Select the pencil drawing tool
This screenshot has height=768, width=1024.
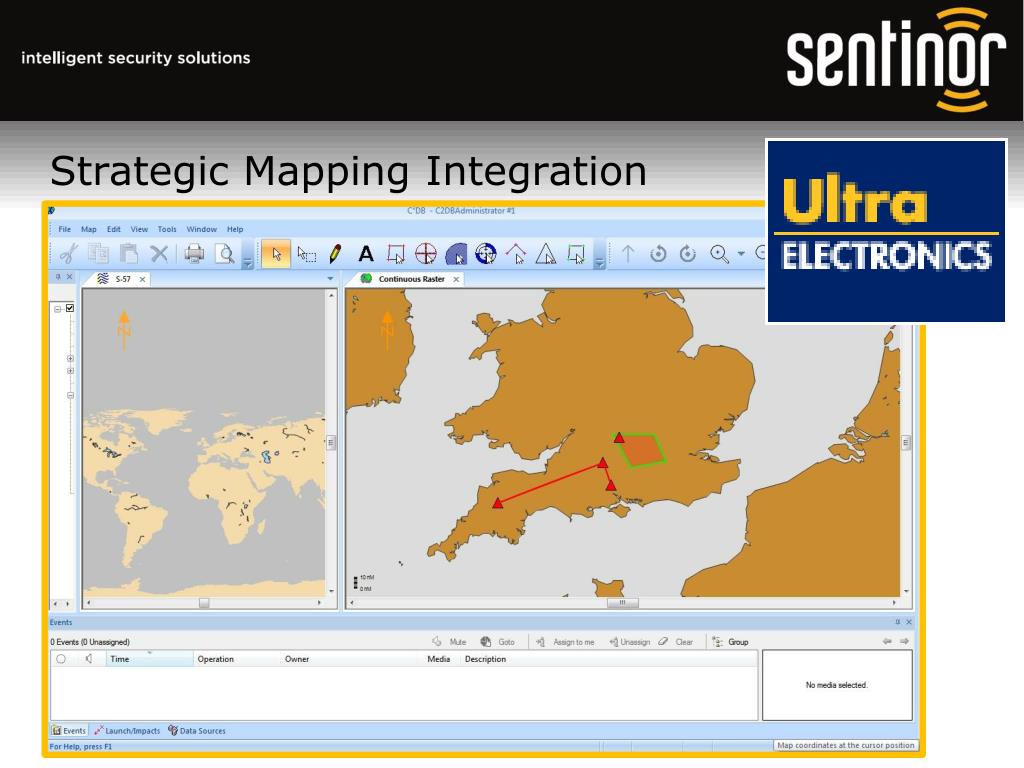coord(336,253)
